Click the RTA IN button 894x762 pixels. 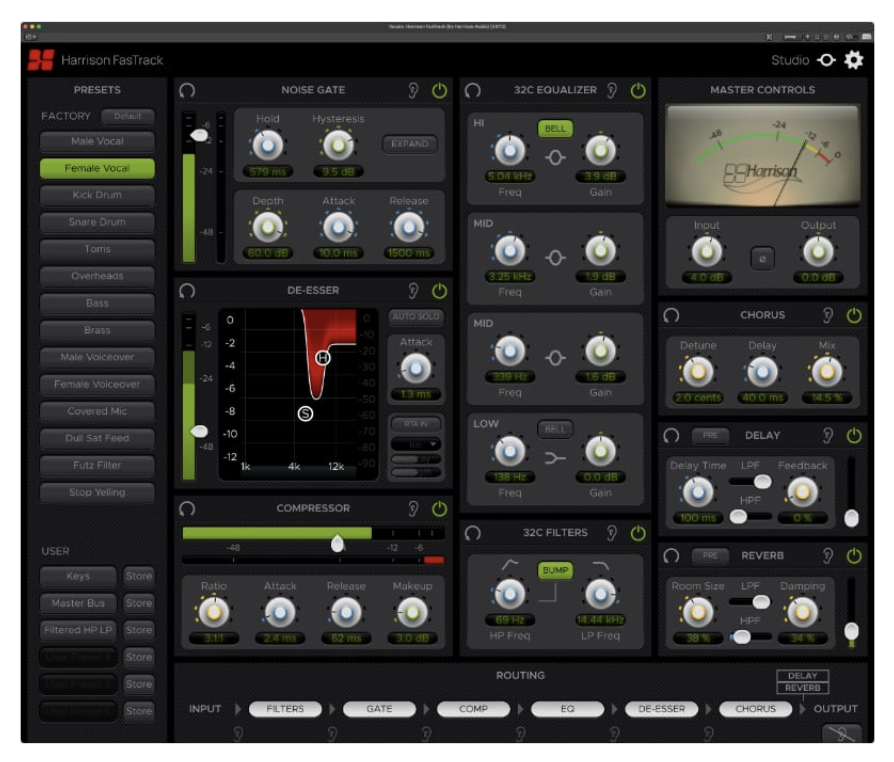pos(416,424)
